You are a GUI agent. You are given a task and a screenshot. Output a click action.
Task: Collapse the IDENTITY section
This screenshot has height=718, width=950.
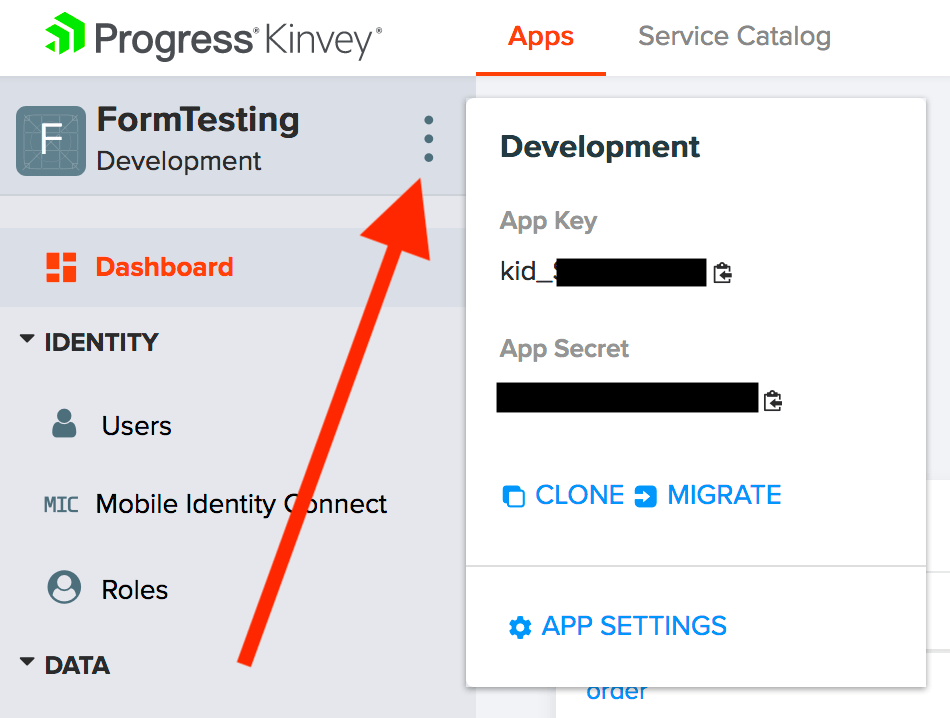coord(27,341)
